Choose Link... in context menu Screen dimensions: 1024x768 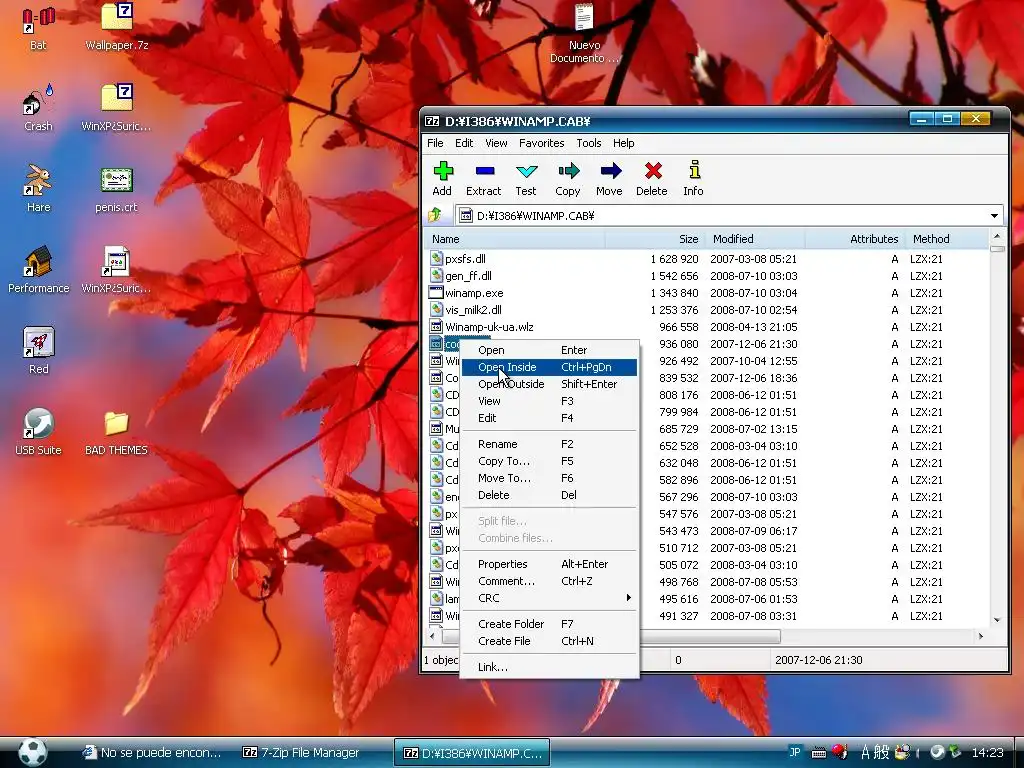click(x=549, y=667)
